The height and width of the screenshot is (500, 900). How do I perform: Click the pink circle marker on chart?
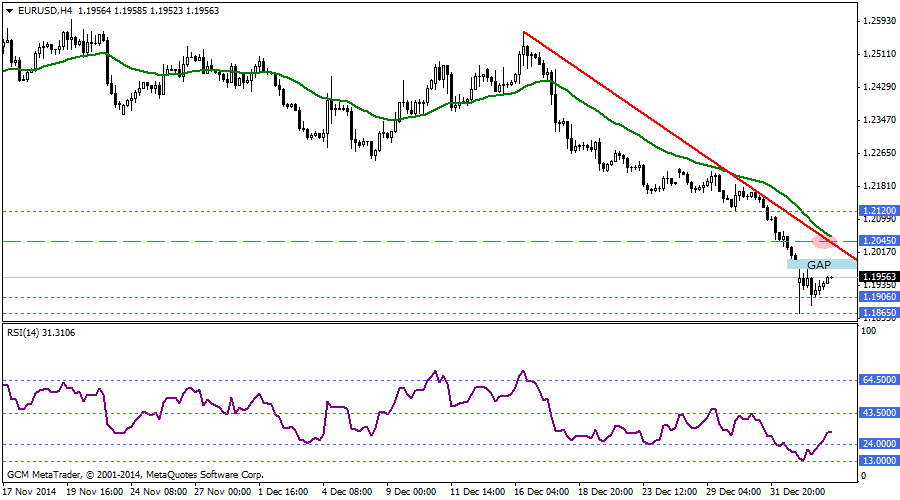823,240
